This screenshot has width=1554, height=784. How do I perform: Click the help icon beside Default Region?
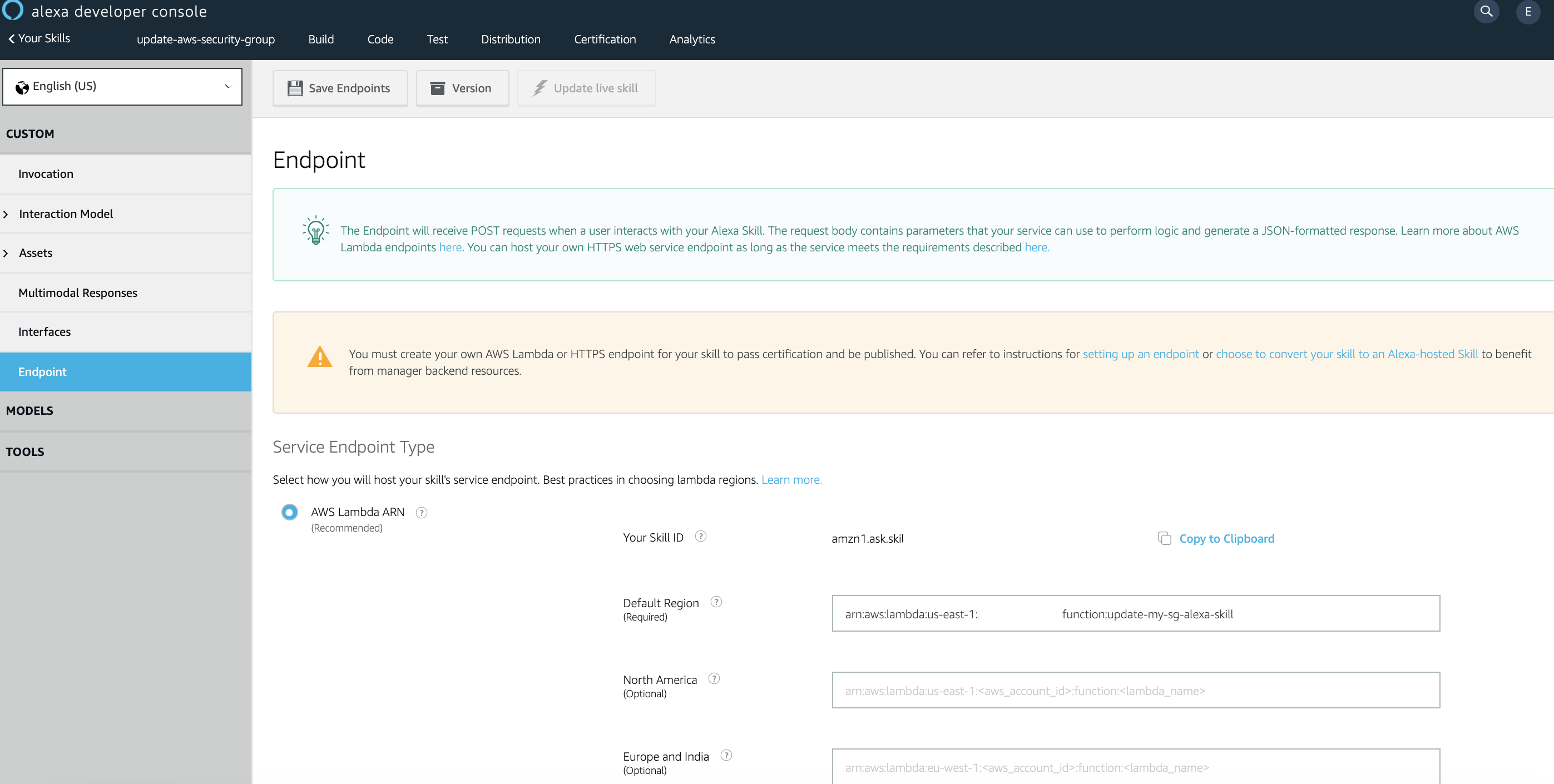coord(716,601)
